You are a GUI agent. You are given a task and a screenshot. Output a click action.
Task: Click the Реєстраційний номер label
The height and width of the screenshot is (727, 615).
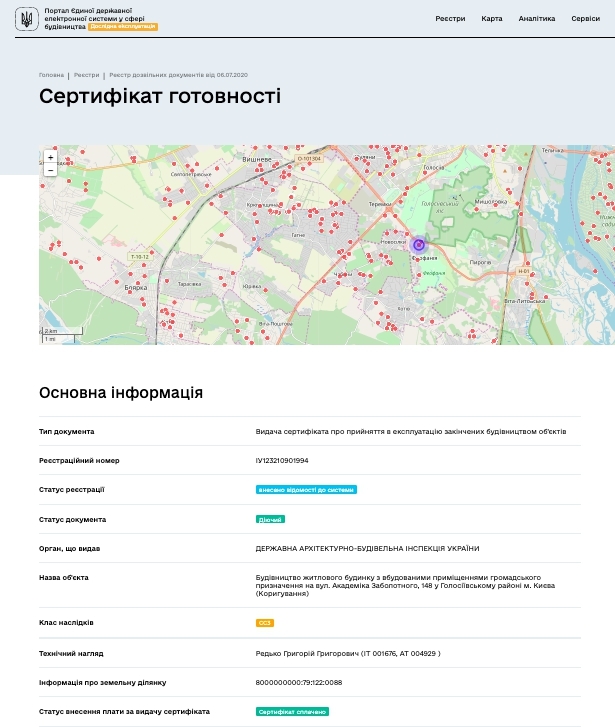(x=79, y=460)
